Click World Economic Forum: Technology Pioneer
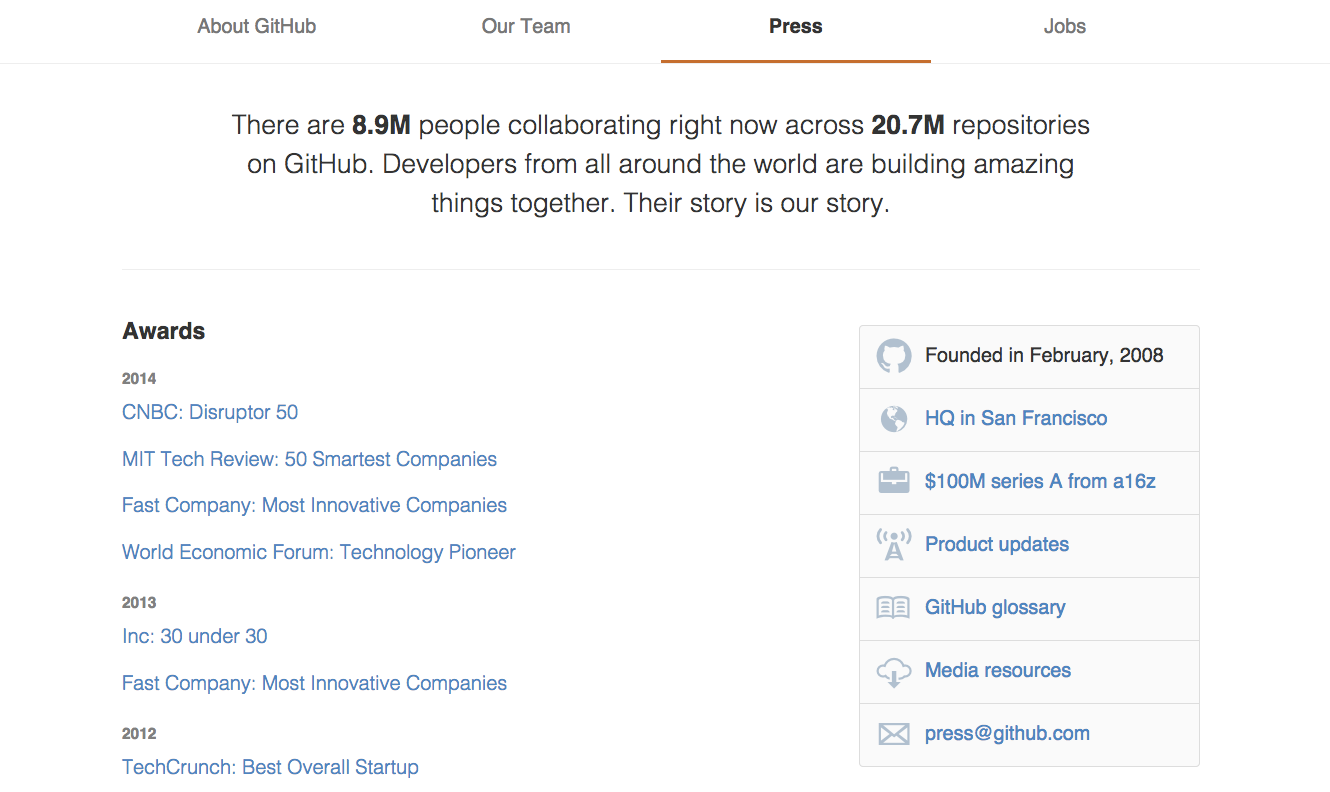Image resolution: width=1330 pixels, height=792 pixels. [319, 552]
